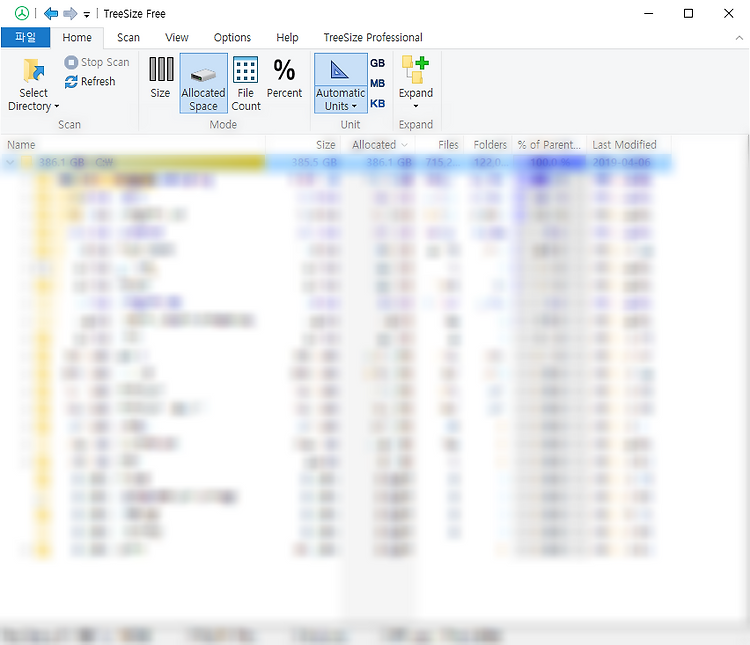Image resolution: width=750 pixels, height=645 pixels.
Task: Set display unit to KB
Action: (x=377, y=103)
